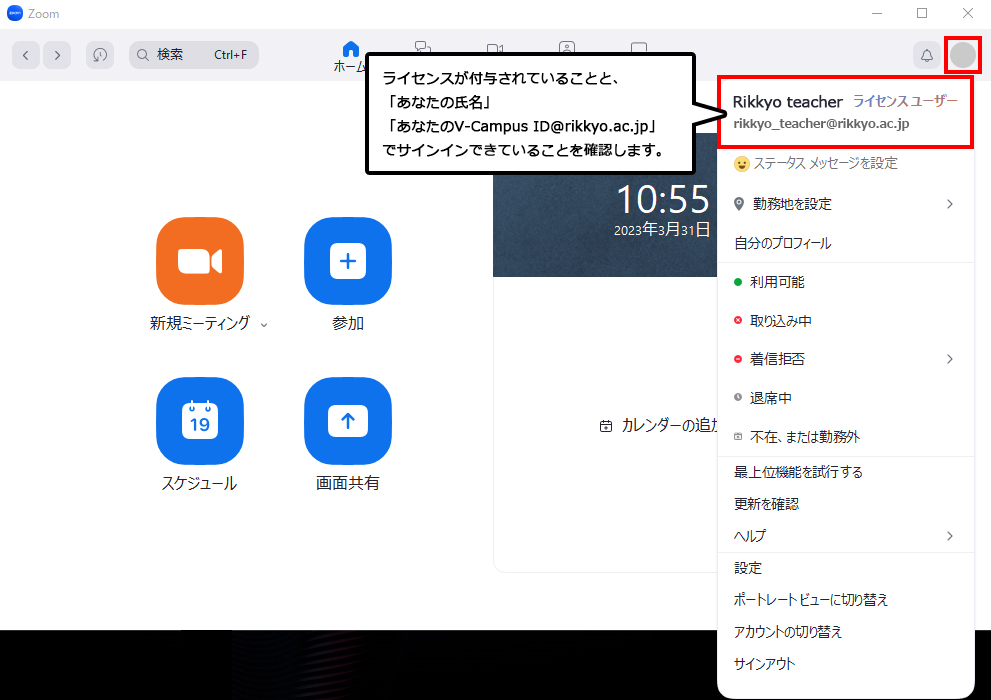This screenshot has height=700, width=991.
Task: Open the notifications bell icon
Action: click(927, 55)
